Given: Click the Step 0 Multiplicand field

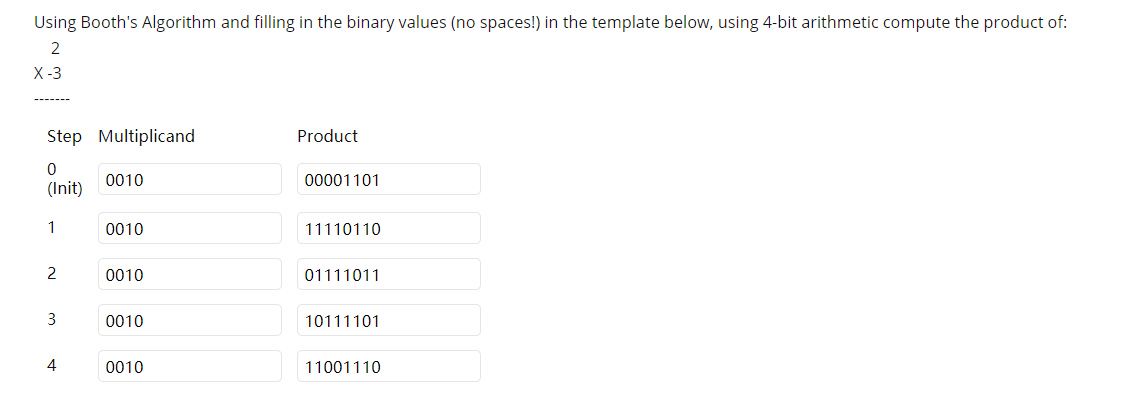Looking at the screenshot, I should click(x=190, y=179).
